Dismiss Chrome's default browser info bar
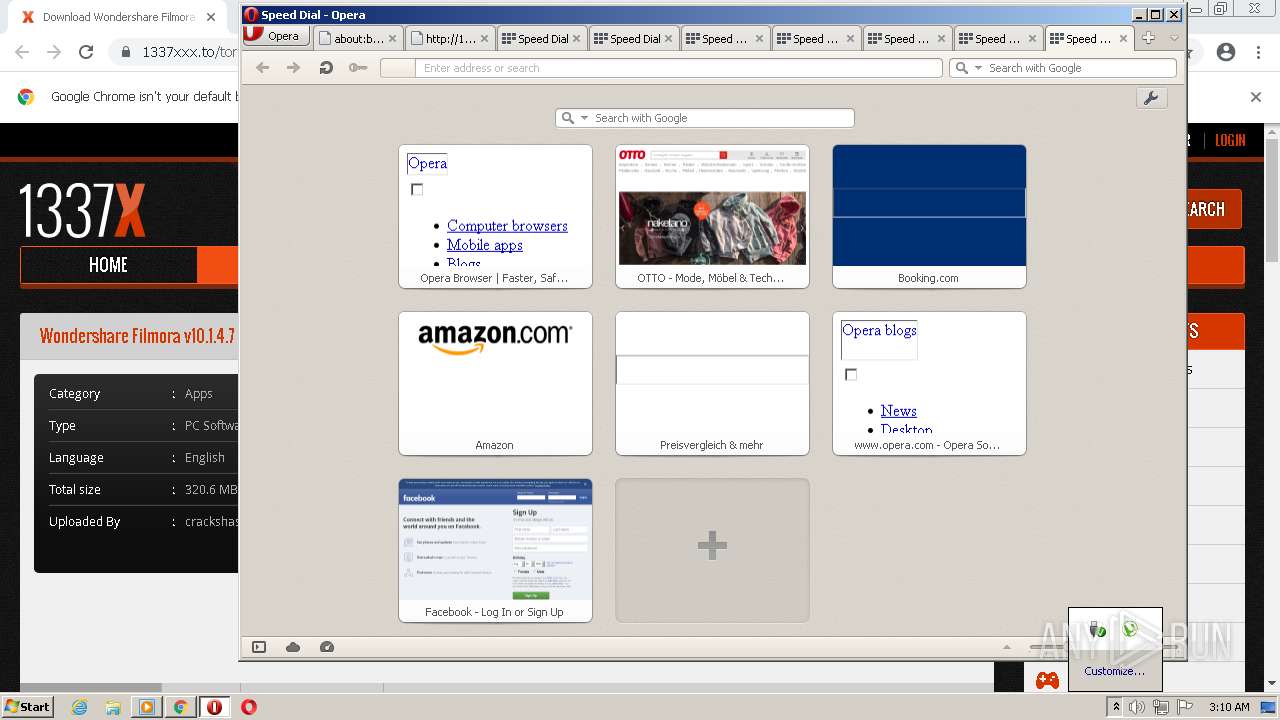 click(x=1256, y=97)
